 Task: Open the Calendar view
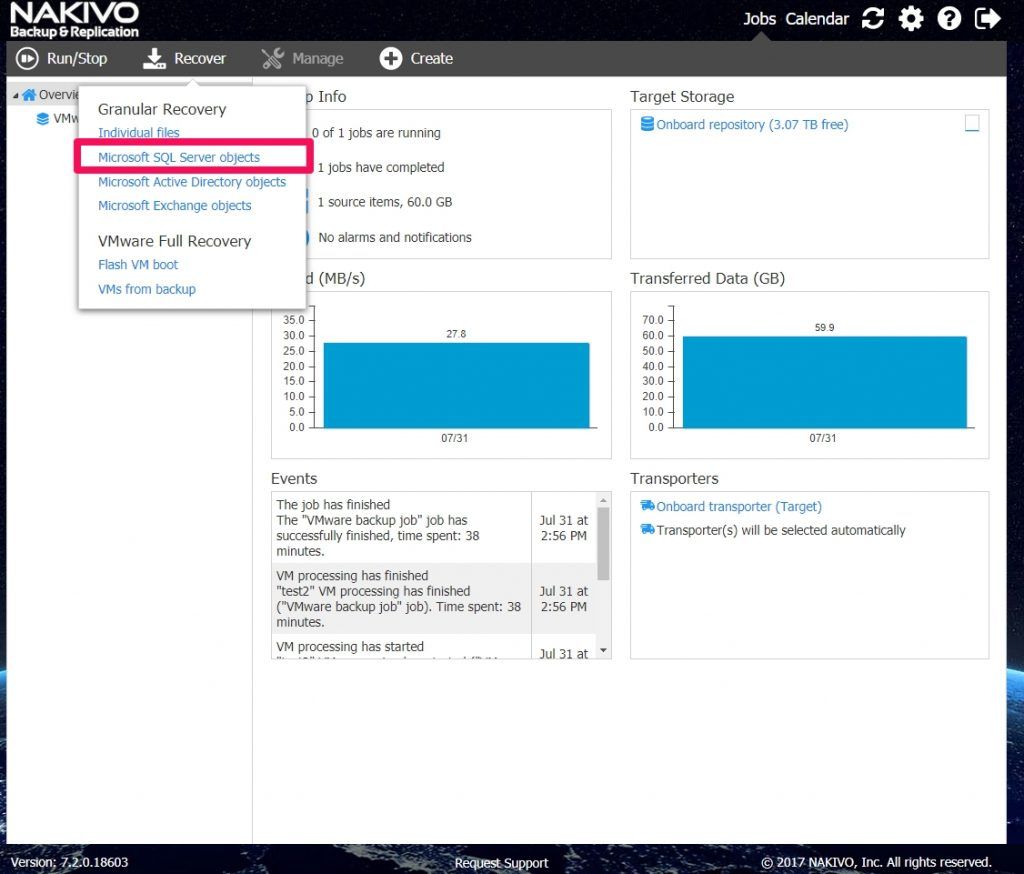pyautogui.click(x=817, y=18)
